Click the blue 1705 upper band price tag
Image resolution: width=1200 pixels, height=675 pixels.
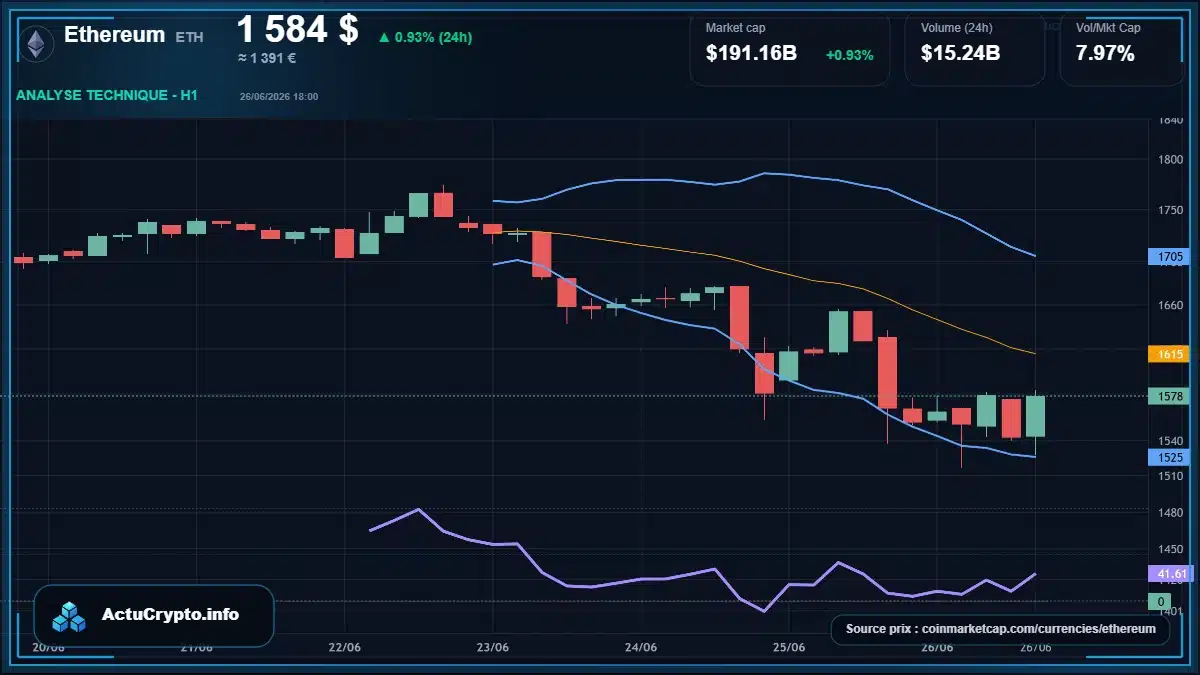[1169, 256]
